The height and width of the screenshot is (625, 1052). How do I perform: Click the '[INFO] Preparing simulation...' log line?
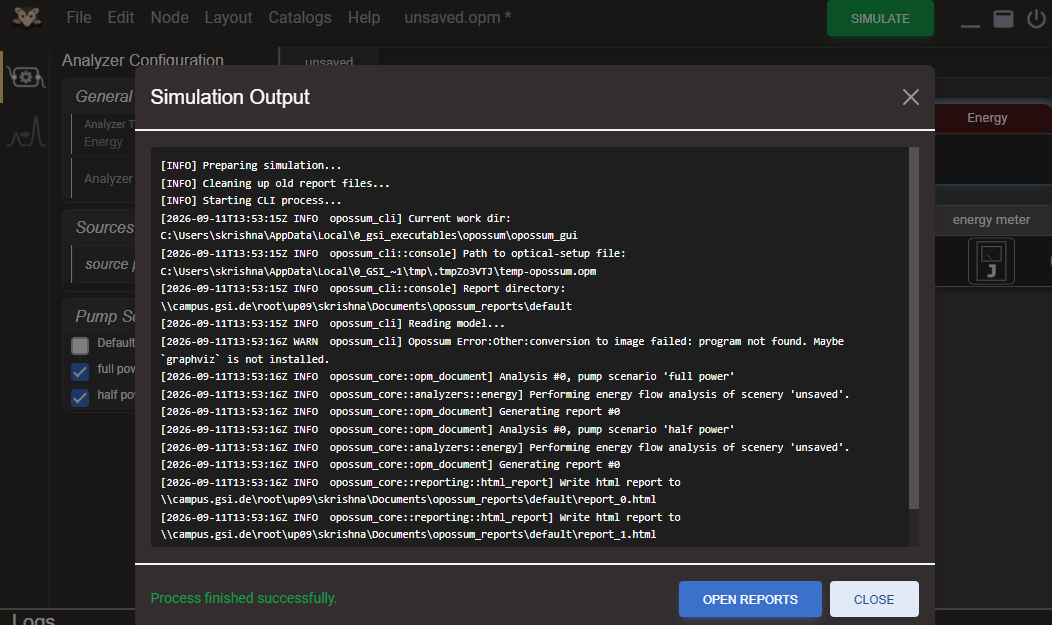(251, 166)
